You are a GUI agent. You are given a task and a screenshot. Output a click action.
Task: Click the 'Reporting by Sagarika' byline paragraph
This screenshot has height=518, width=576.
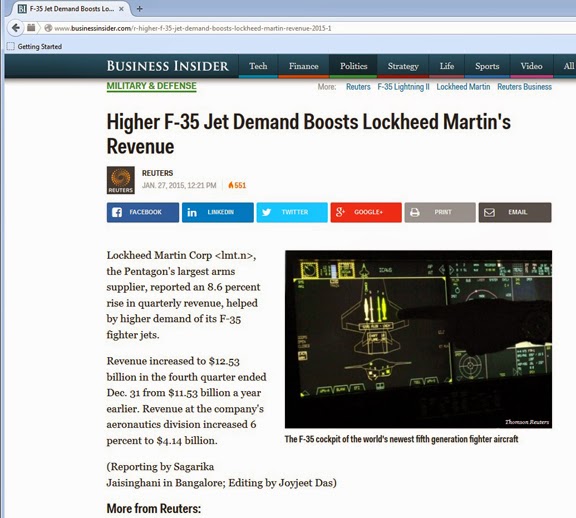coord(222,474)
